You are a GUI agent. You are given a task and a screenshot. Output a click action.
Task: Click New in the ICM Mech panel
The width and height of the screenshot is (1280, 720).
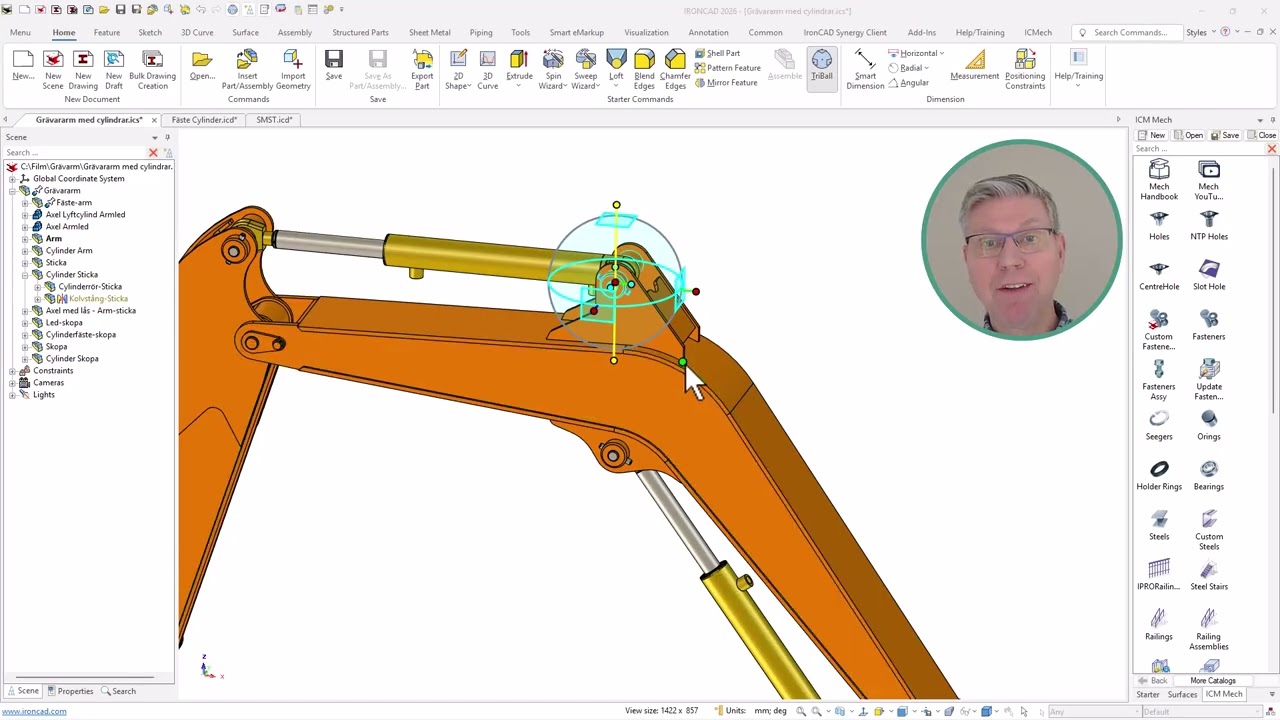click(x=1152, y=135)
